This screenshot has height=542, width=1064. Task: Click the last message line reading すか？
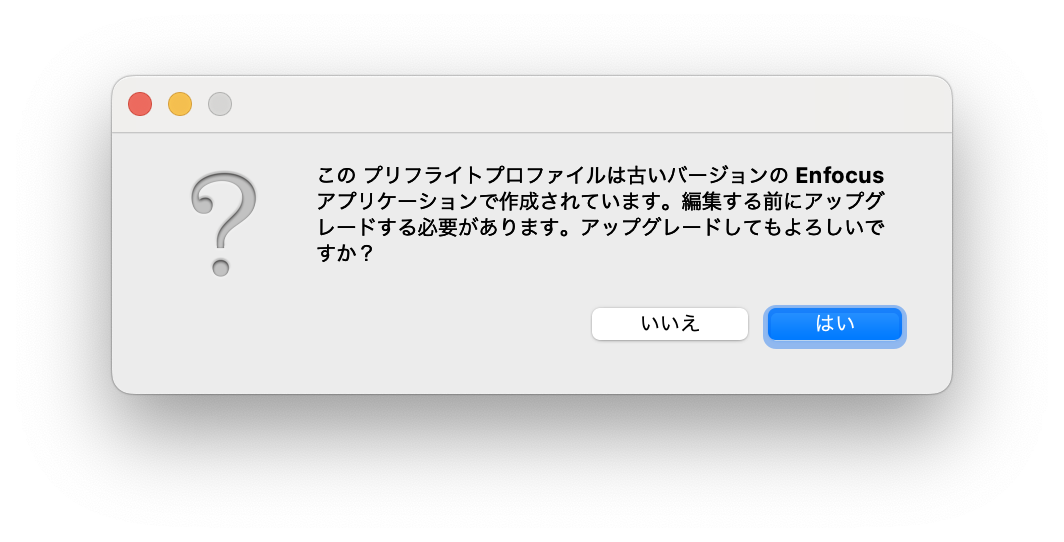[x=345, y=253]
